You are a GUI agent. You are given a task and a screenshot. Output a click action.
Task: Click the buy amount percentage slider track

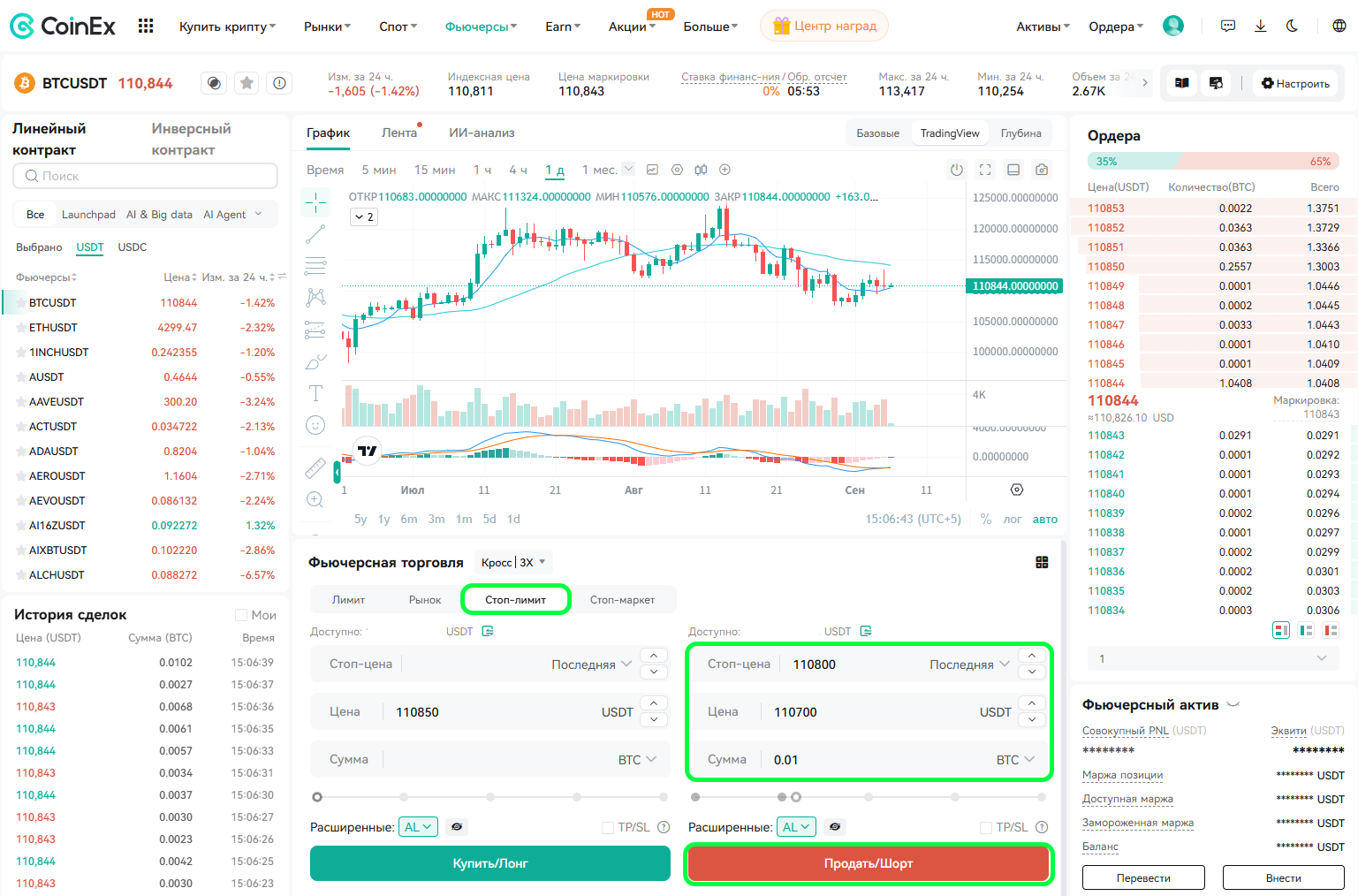[x=490, y=797]
